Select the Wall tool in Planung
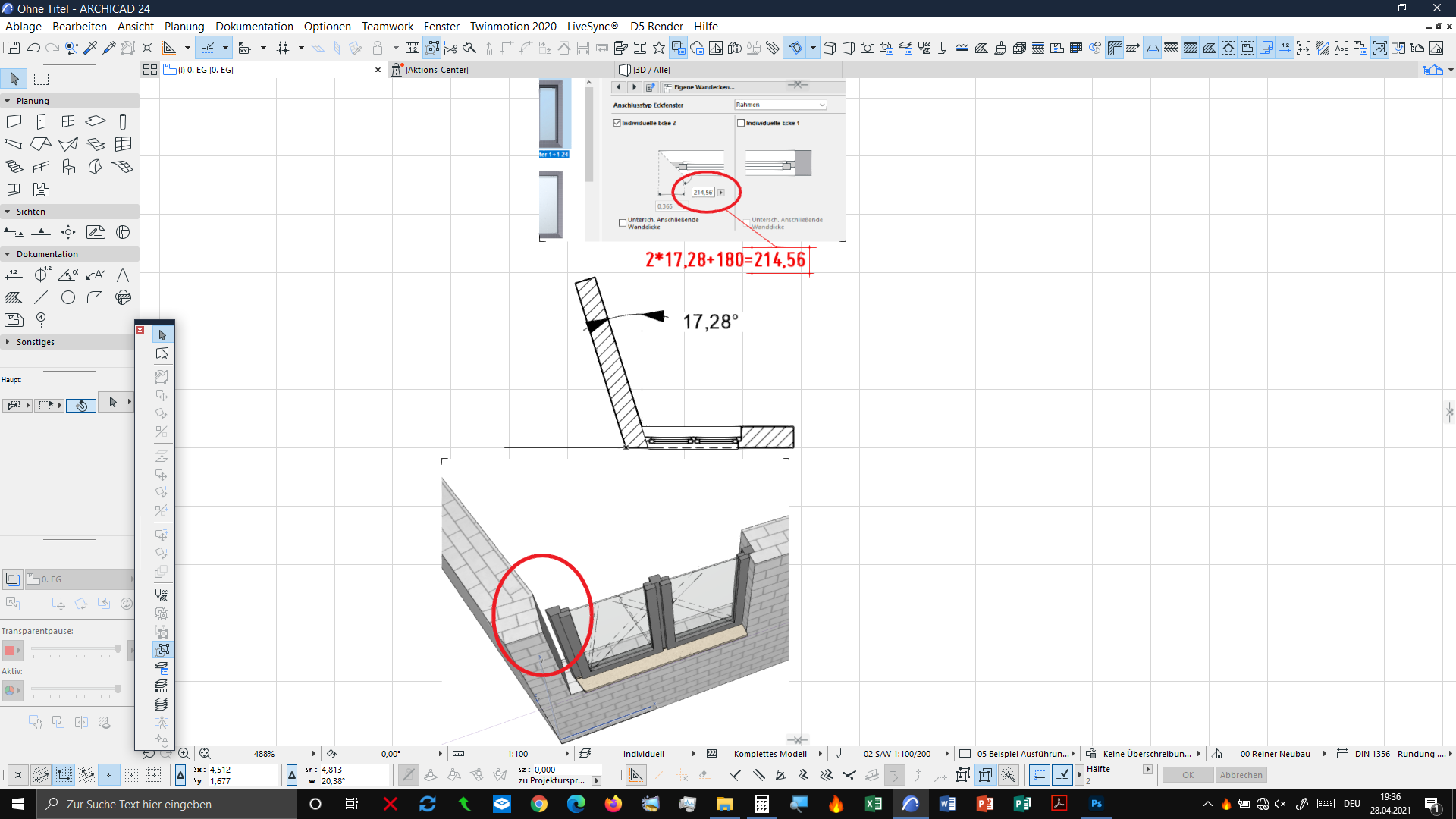 click(x=14, y=121)
